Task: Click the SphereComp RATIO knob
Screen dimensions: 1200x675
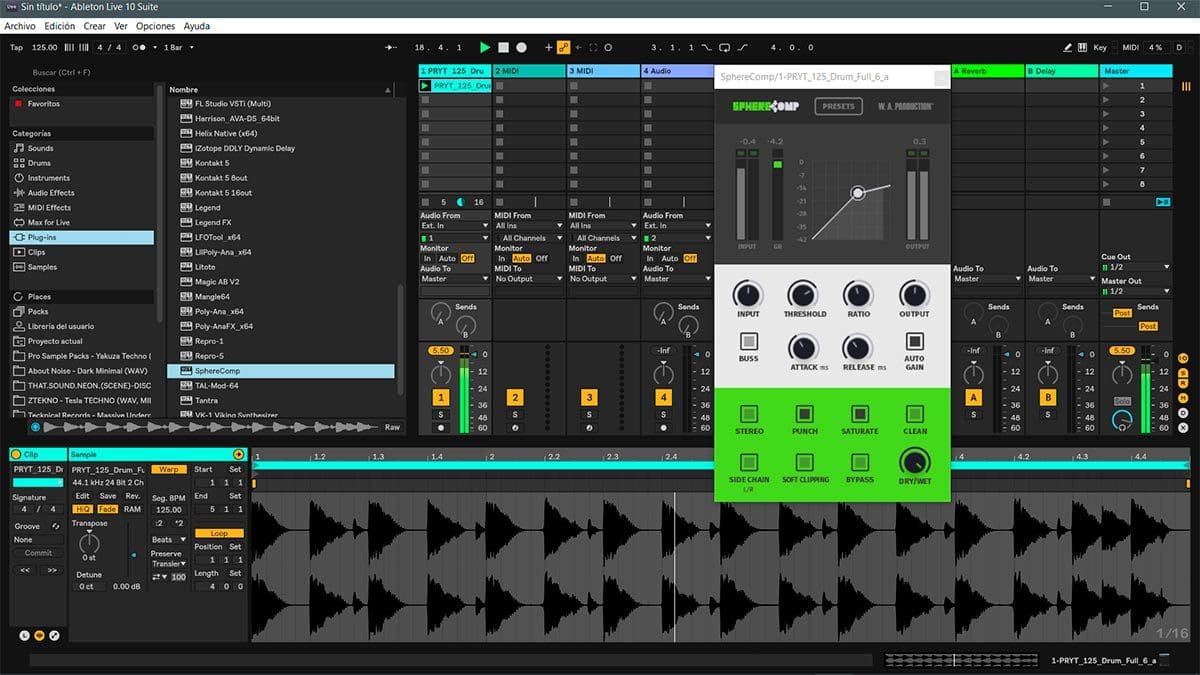Action: (858, 294)
